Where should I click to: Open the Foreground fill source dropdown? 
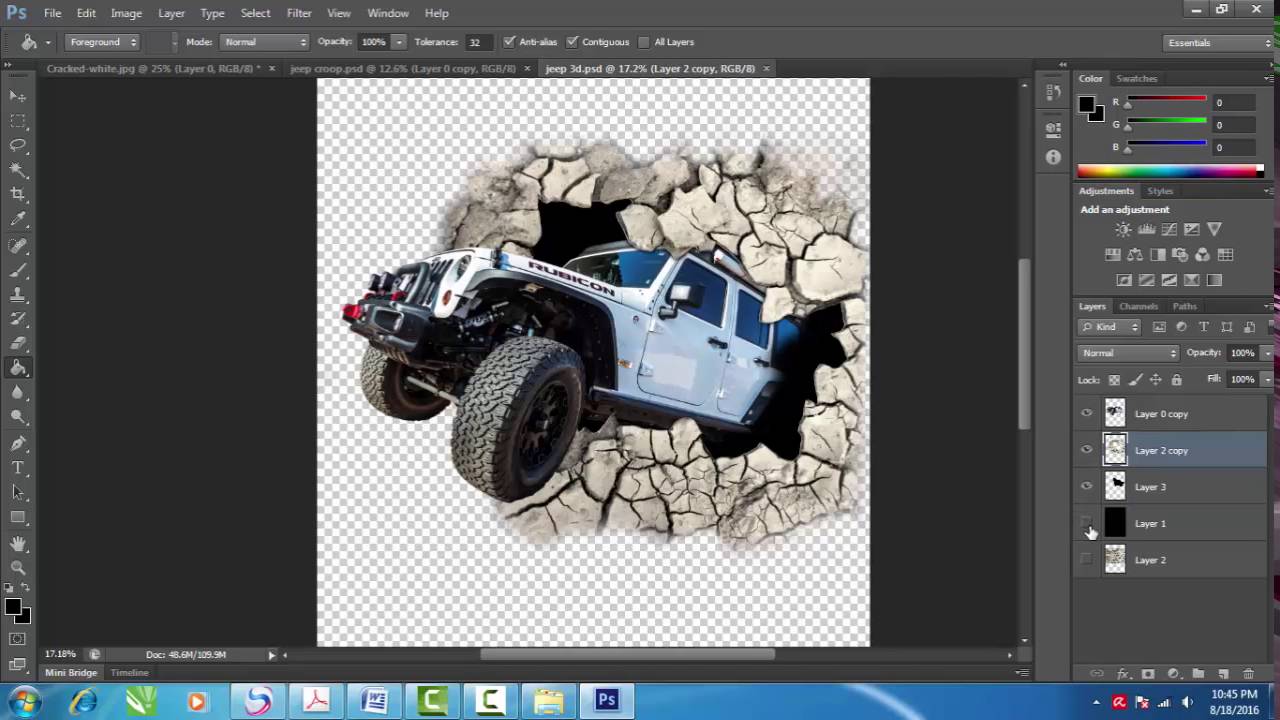click(x=103, y=42)
